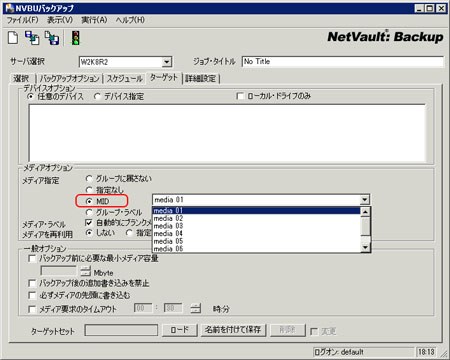The height and width of the screenshot is (360, 450).
Task: Toggle the 変更 checkbox
Action: [x=314, y=331]
